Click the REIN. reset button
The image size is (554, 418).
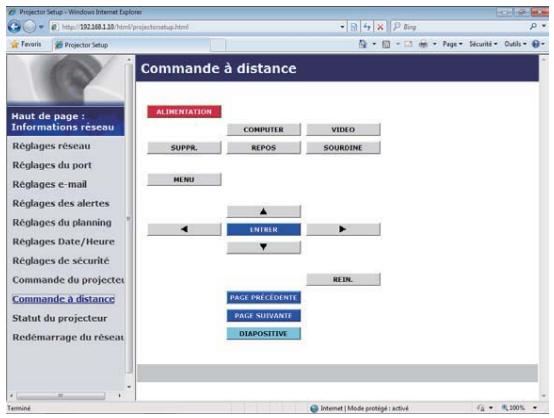pyautogui.click(x=343, y=279)
